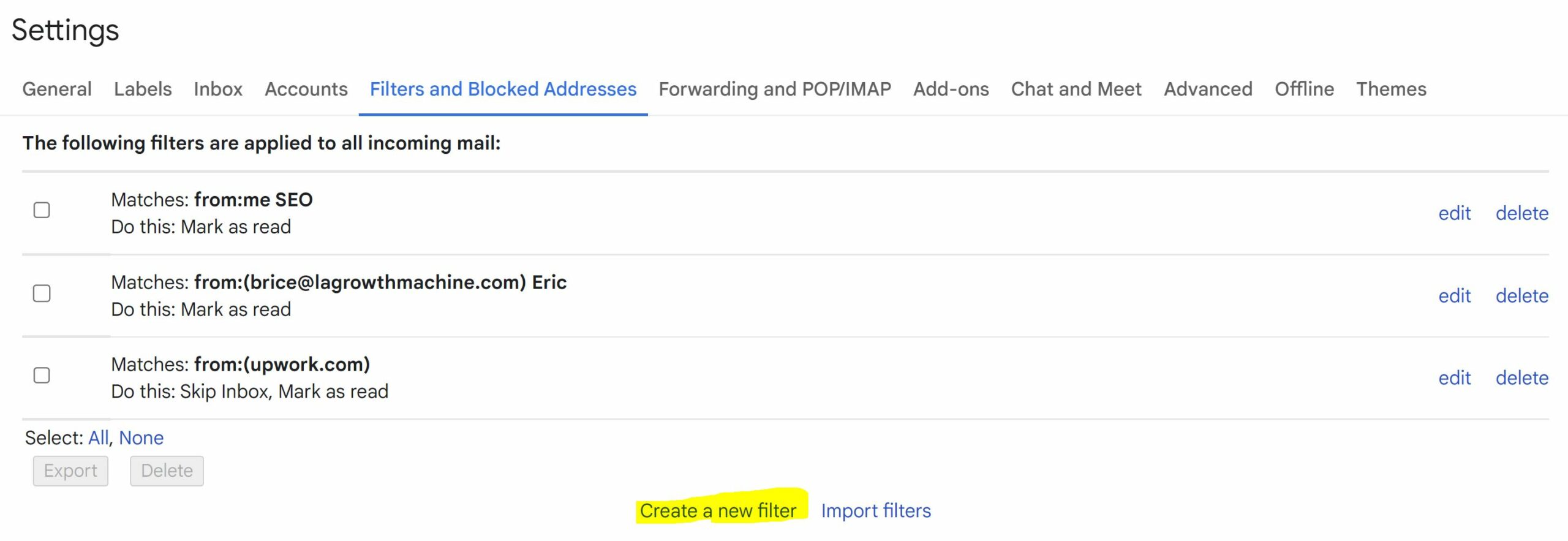Open the General settings tab
Image resolution: width=1568 pixels, height=541 pixels.
tap(57, 89)
